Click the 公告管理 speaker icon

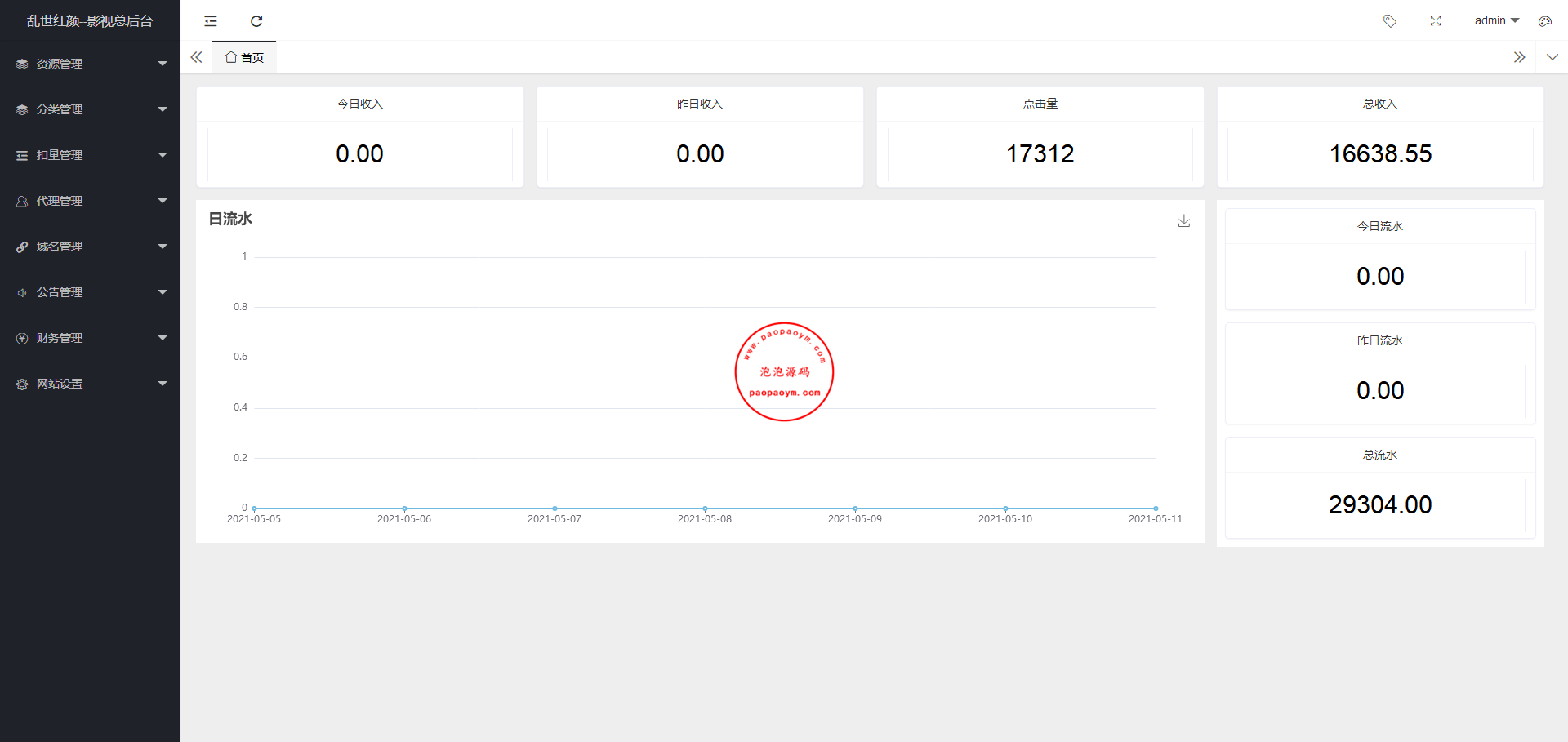[22, 292]
